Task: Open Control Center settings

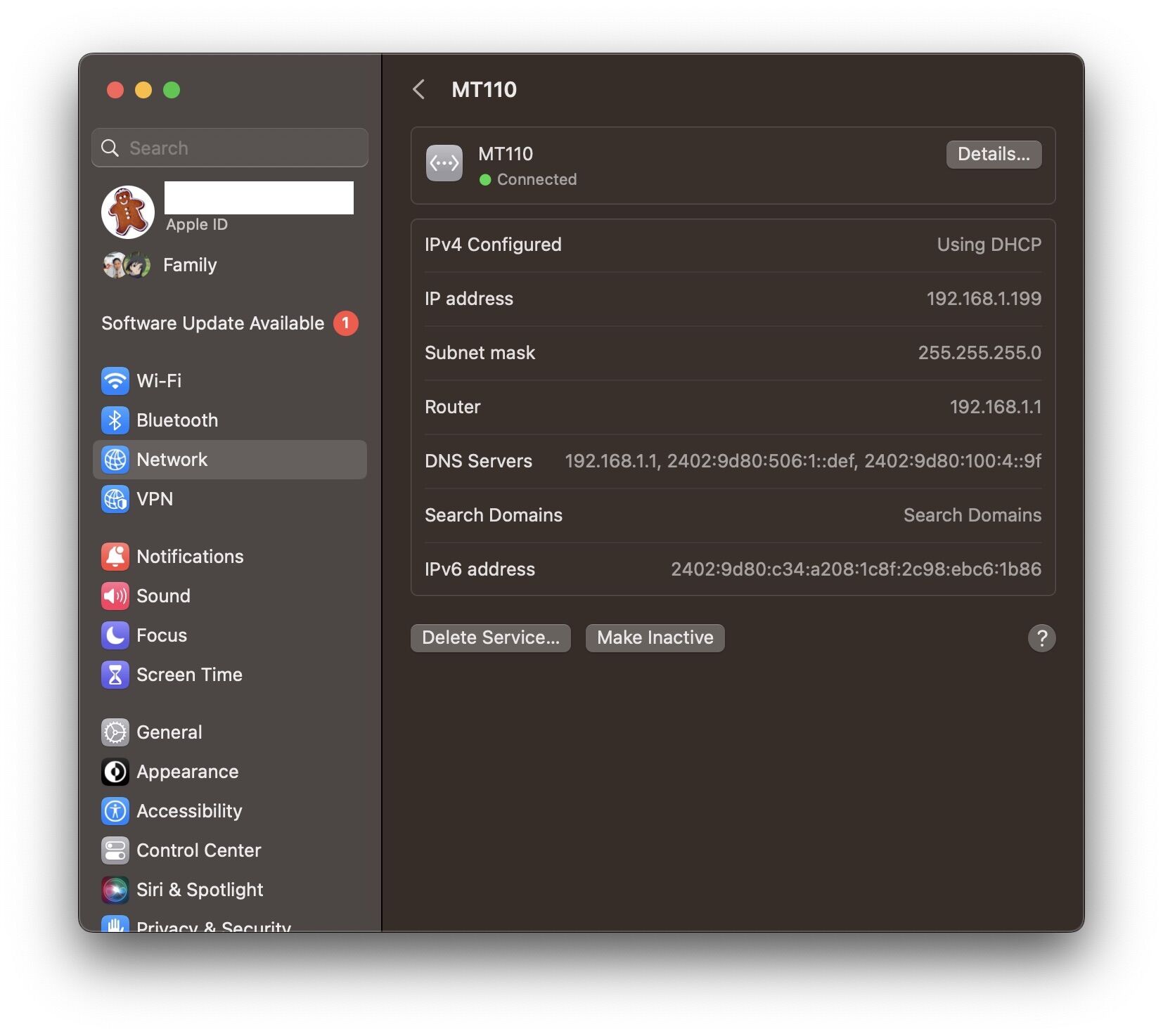Action: [230, 850]
